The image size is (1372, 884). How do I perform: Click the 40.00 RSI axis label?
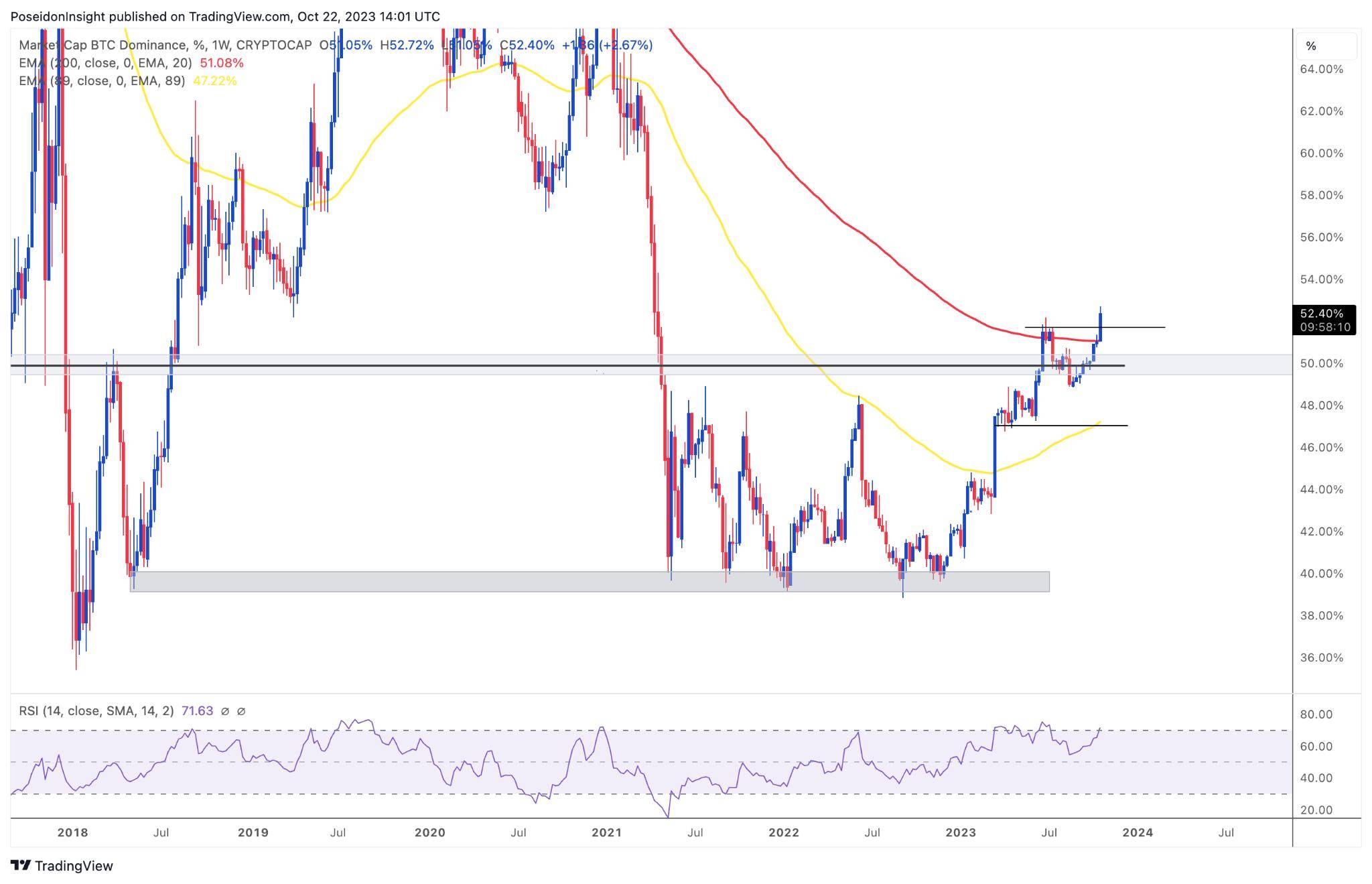[1316, 778]
